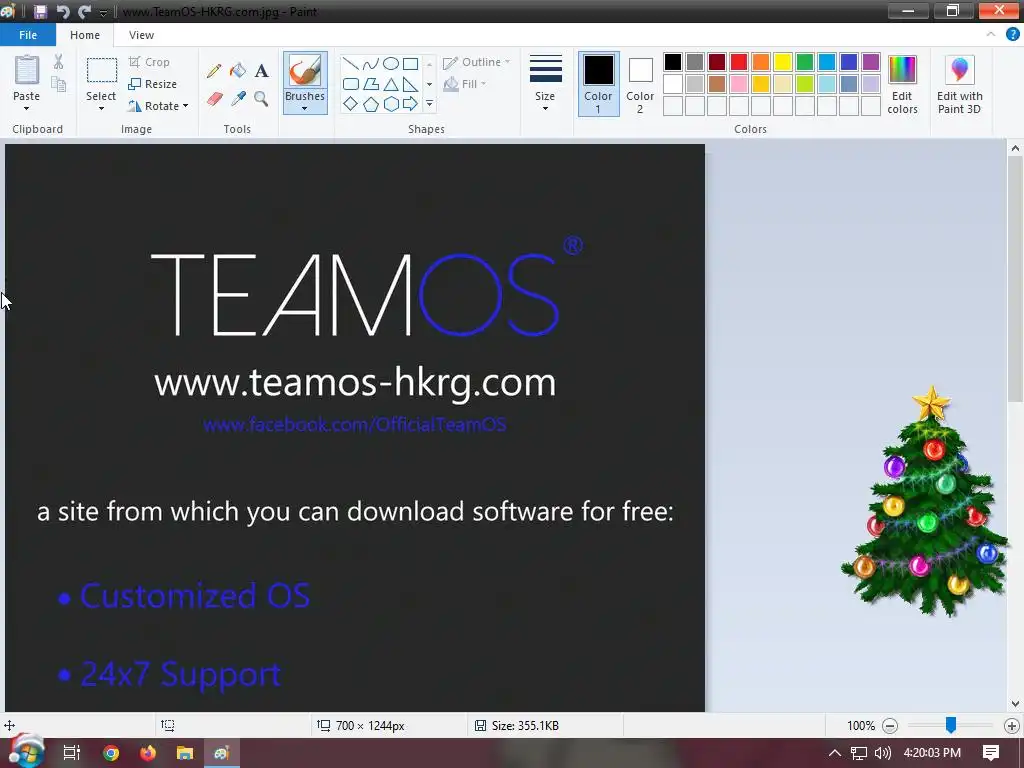Image resolution: width=1024 pixels, height=768 pixels.
Task: Click the Paste clipboard icon
Action: point(27,70)
